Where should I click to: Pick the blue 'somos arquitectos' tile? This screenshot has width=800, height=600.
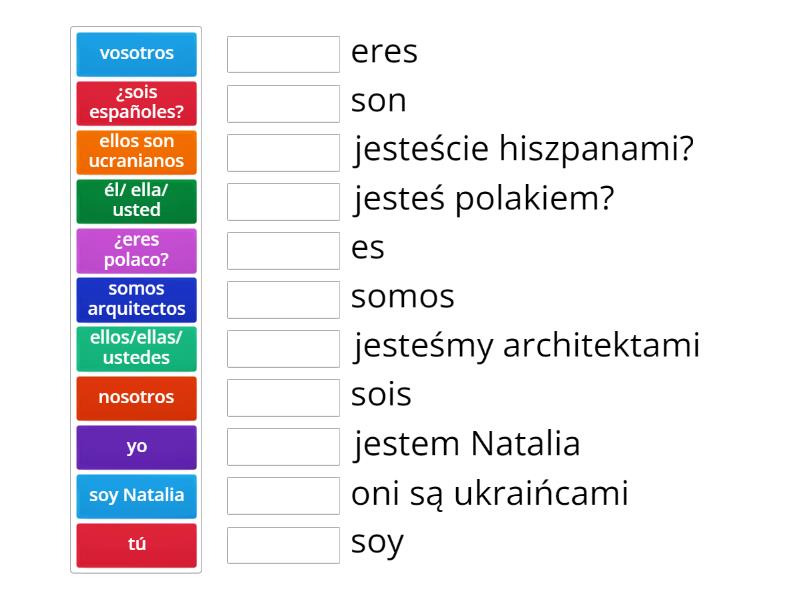pos(136,299)
